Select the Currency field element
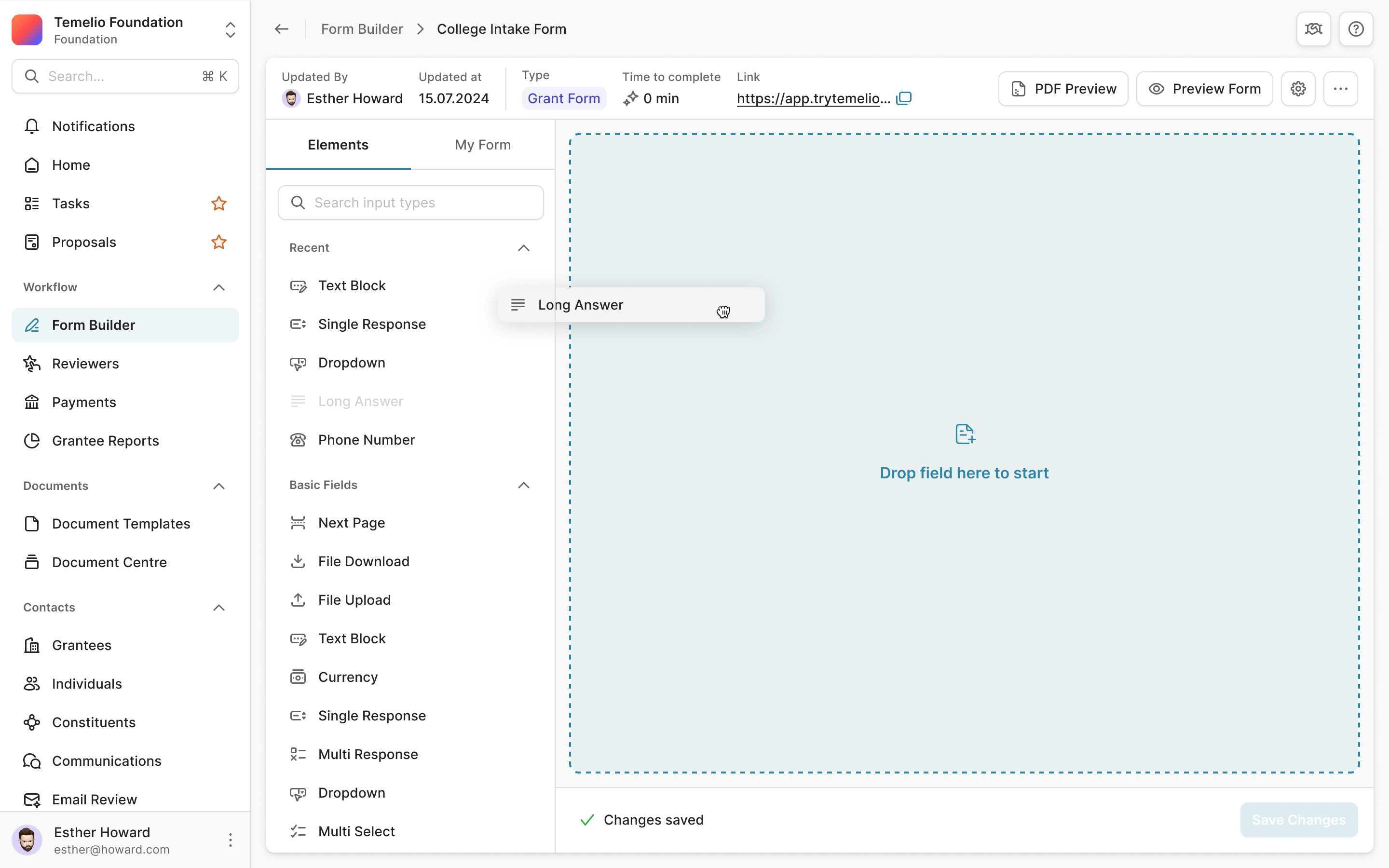1389x868 pixels. pyautogui.click(x=348, y=678)
